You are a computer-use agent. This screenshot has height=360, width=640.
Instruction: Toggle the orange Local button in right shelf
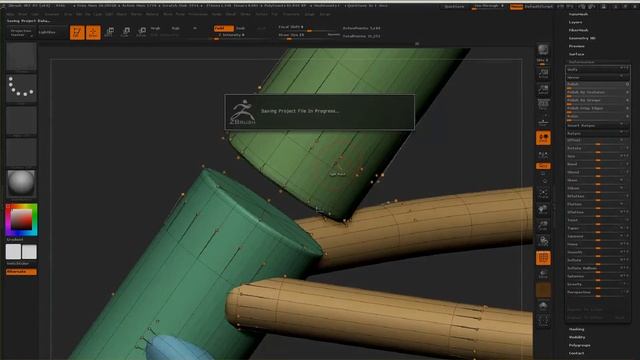tap(543, 138)
